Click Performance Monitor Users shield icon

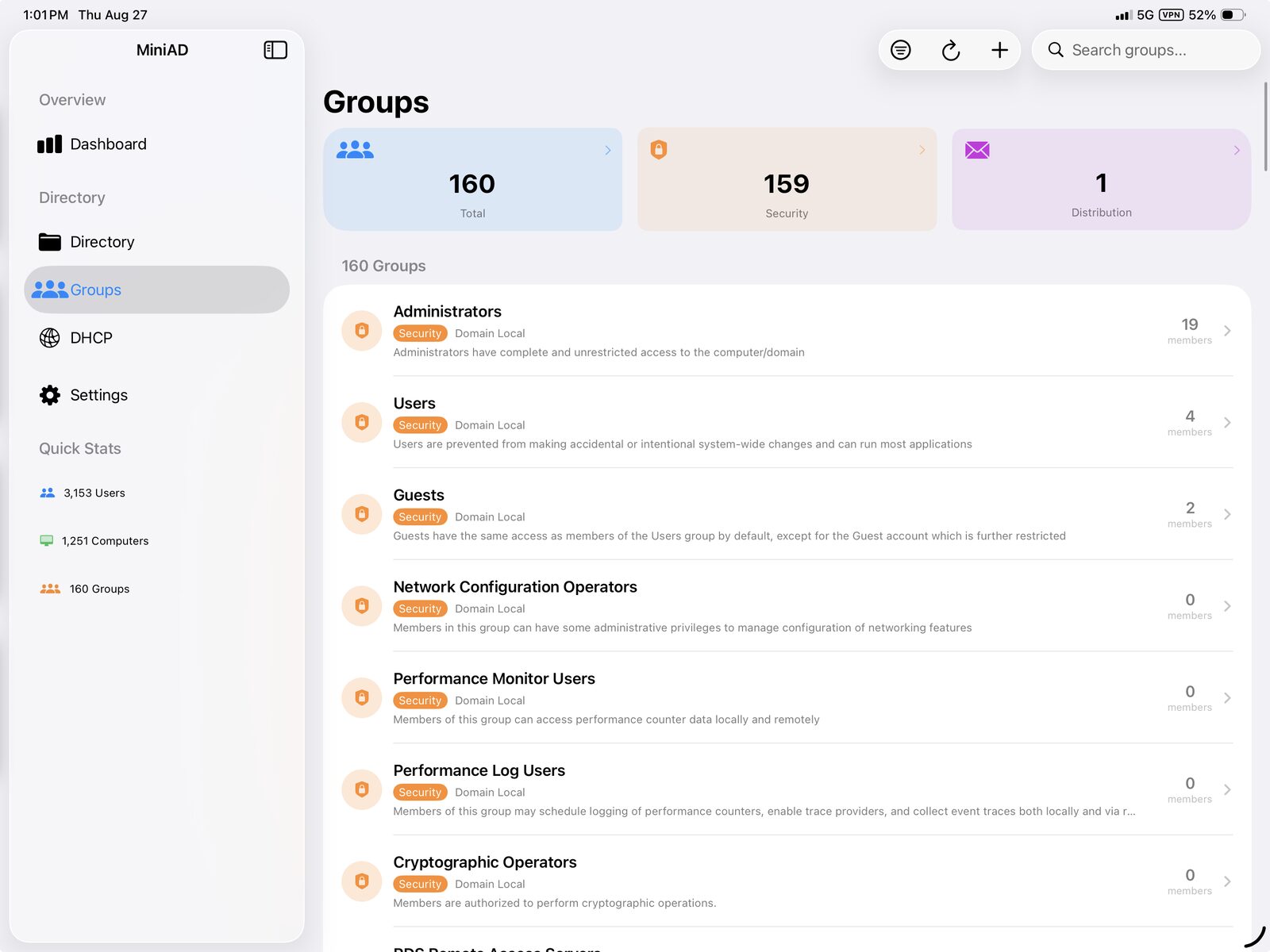click(362, 697)
